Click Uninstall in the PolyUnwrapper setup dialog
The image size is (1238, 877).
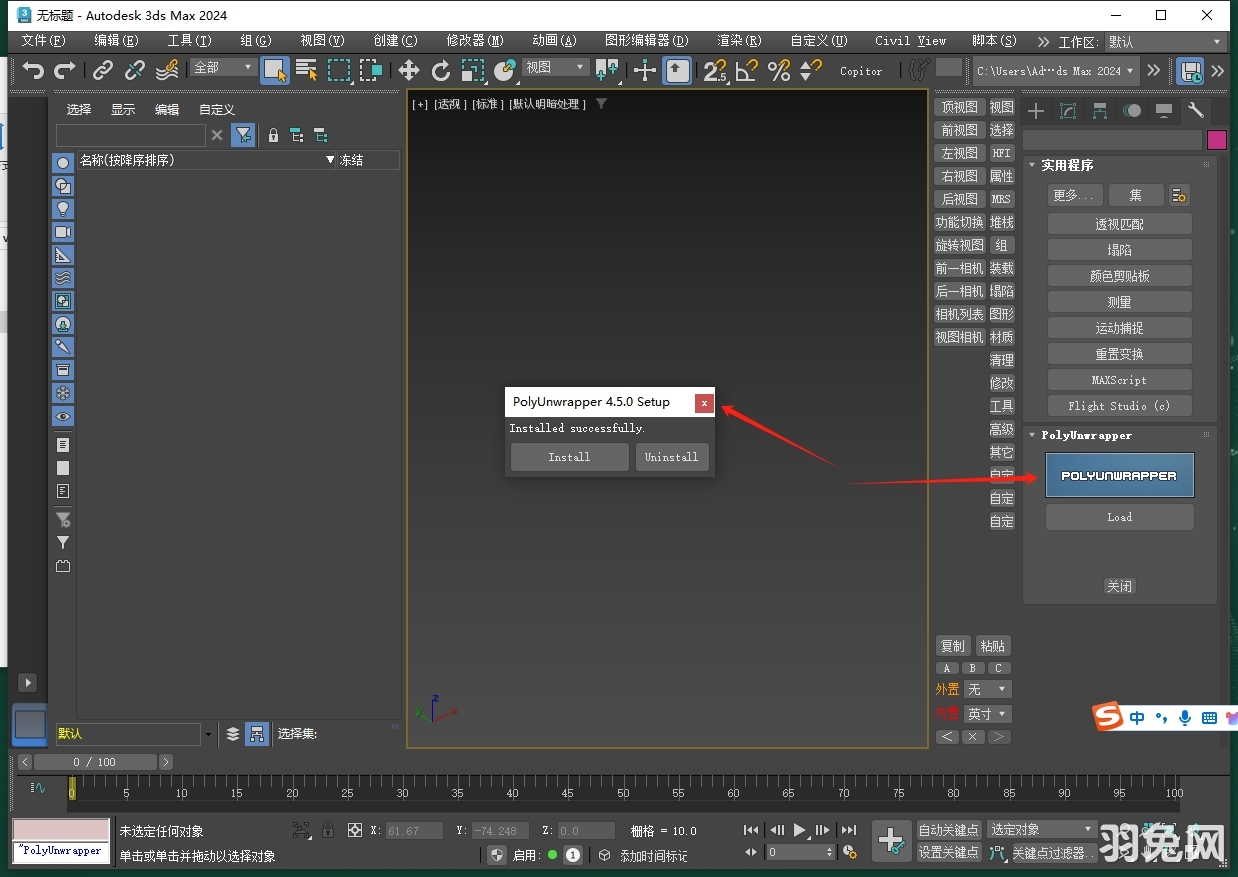(672, 457)
